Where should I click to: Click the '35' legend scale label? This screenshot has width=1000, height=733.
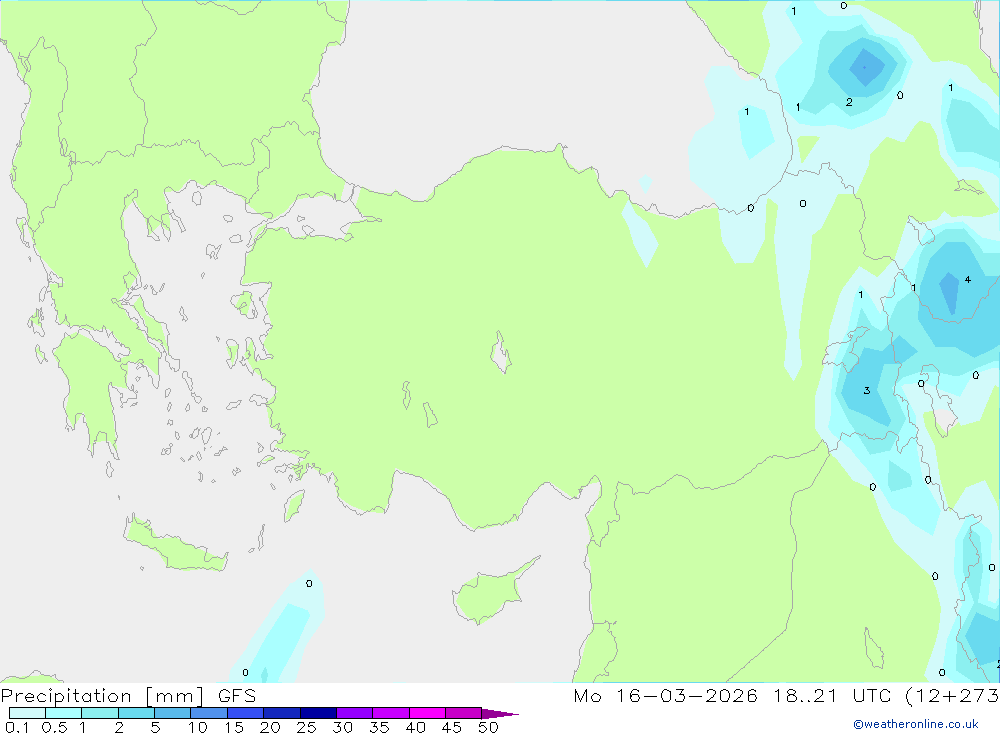(x=379, y=727)
